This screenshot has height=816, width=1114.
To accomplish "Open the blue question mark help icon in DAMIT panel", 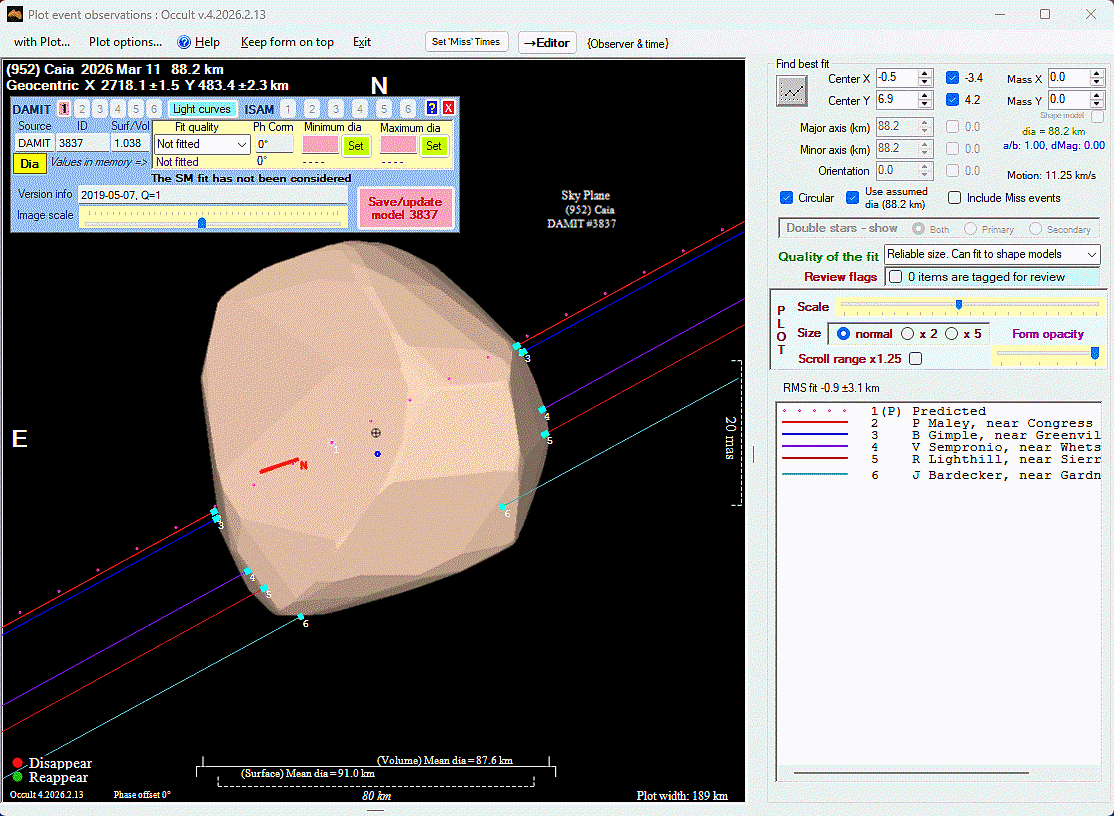I will coord(432,109).
